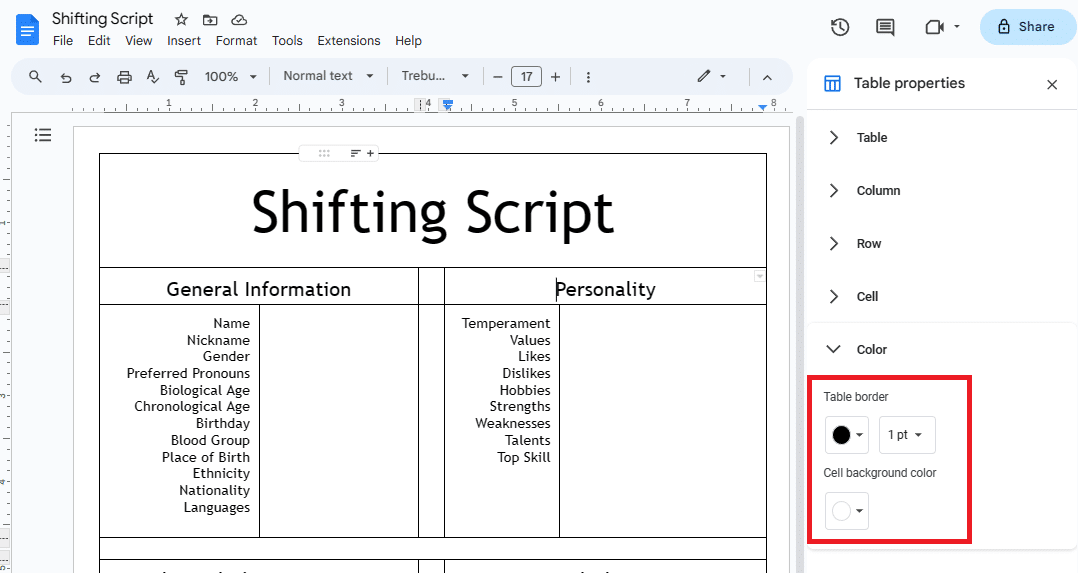1078x573 pixels.
Task: Open the Tools menu
Action: coord(287,41)
